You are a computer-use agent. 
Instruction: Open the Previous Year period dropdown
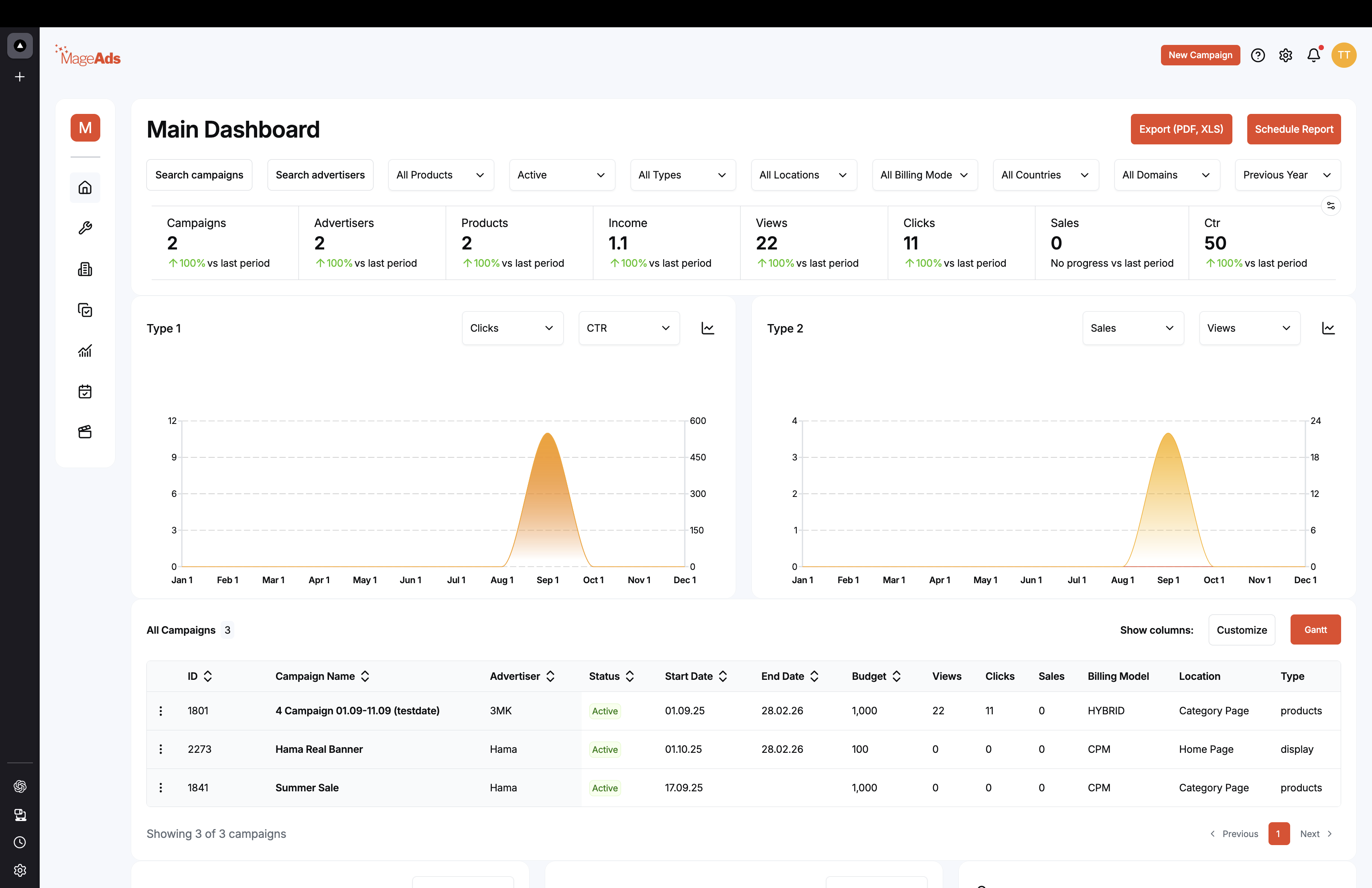(x=1287, y=174)
